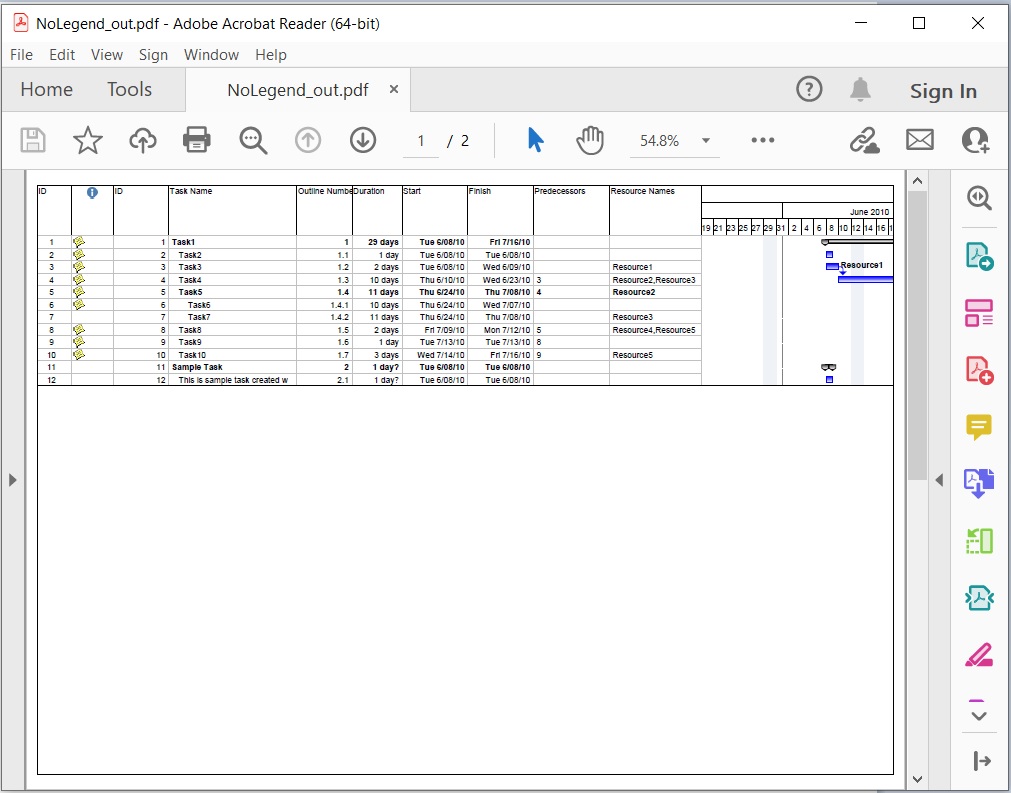Toggle the favorites star

[87, 140]
